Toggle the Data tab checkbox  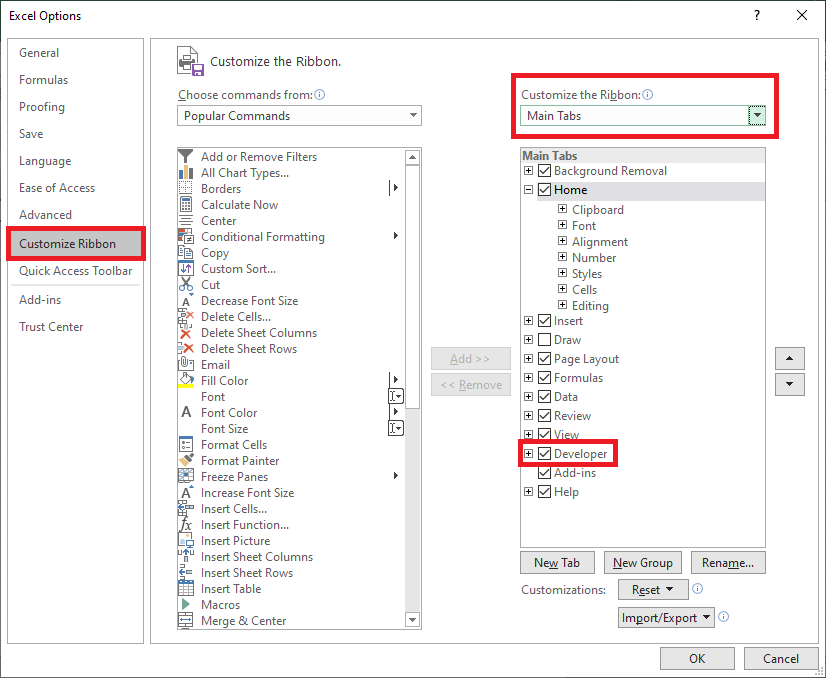click(x=545, y=397)
